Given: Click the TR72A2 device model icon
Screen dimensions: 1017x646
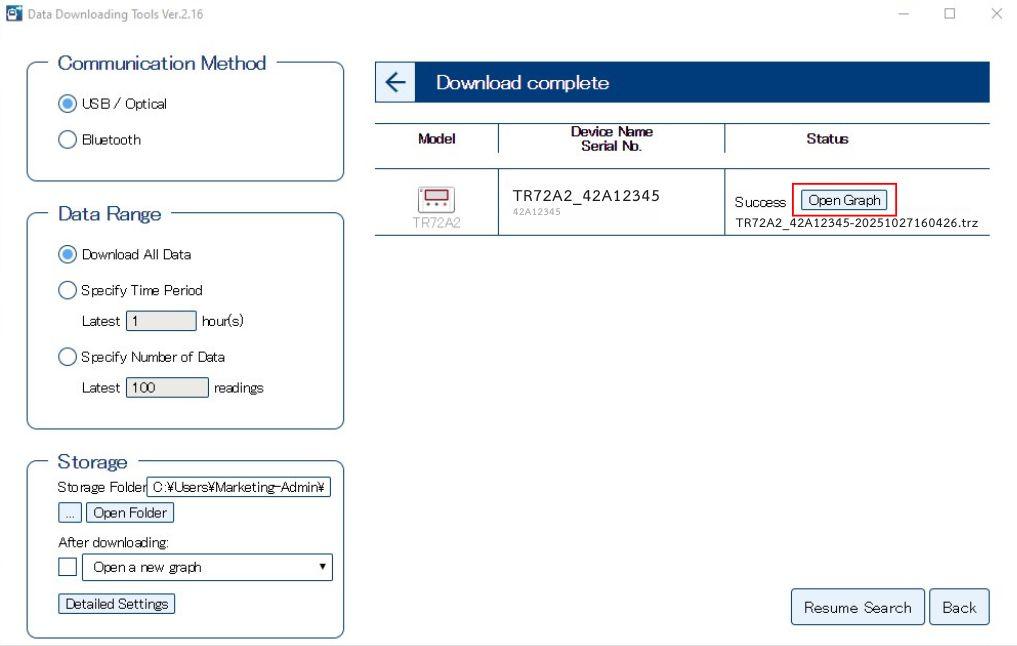Looking at the screenshot, I should tap(436, 199).
